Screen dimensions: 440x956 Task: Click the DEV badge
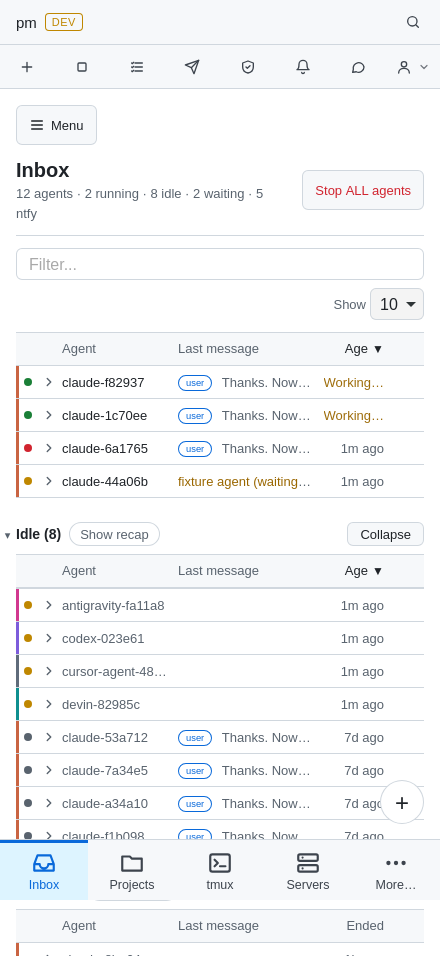[64, 22]
